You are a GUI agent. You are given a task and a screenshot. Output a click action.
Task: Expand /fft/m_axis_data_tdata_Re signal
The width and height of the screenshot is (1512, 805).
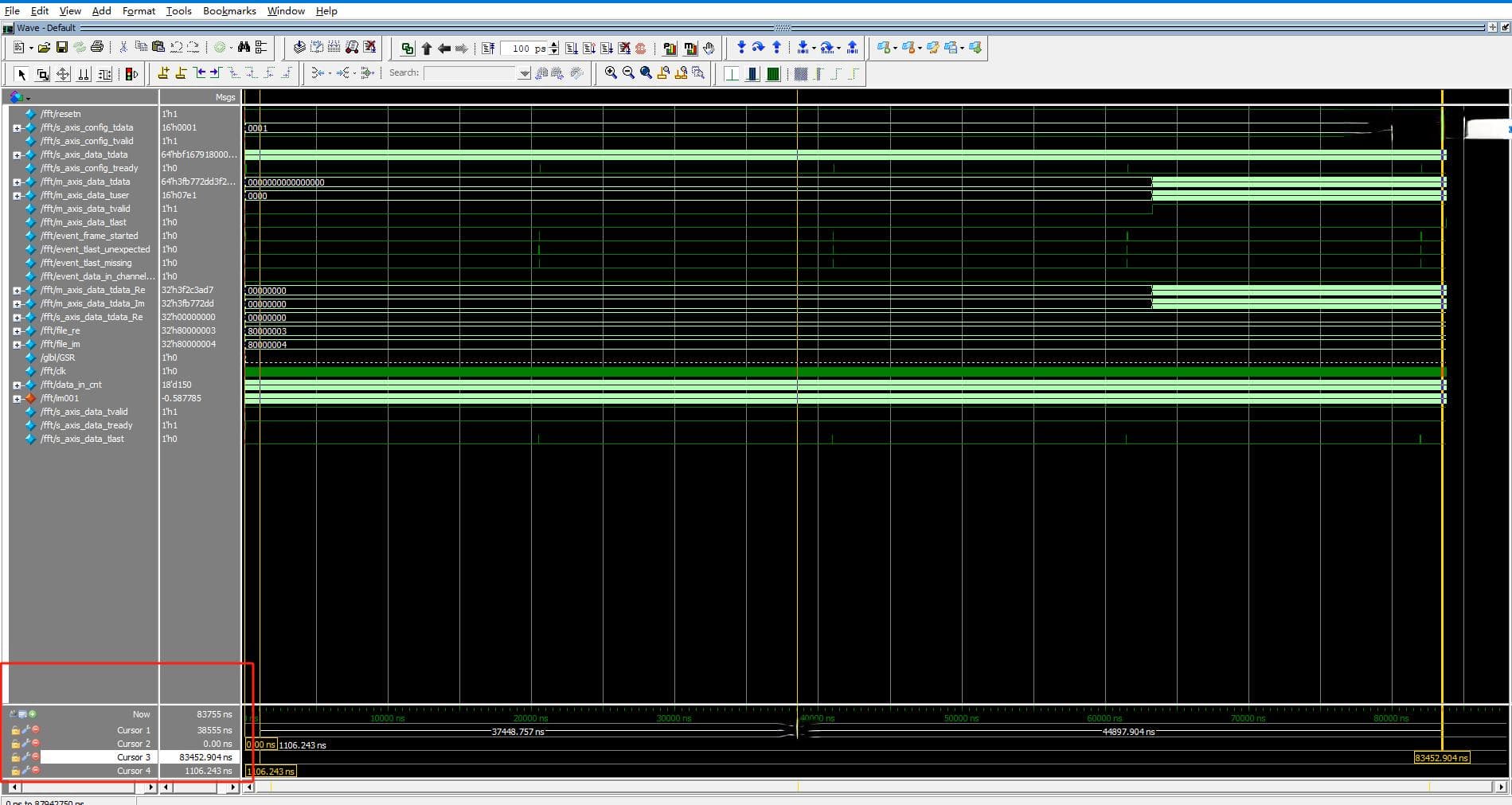pyautogui.click(x=17, y=291)
